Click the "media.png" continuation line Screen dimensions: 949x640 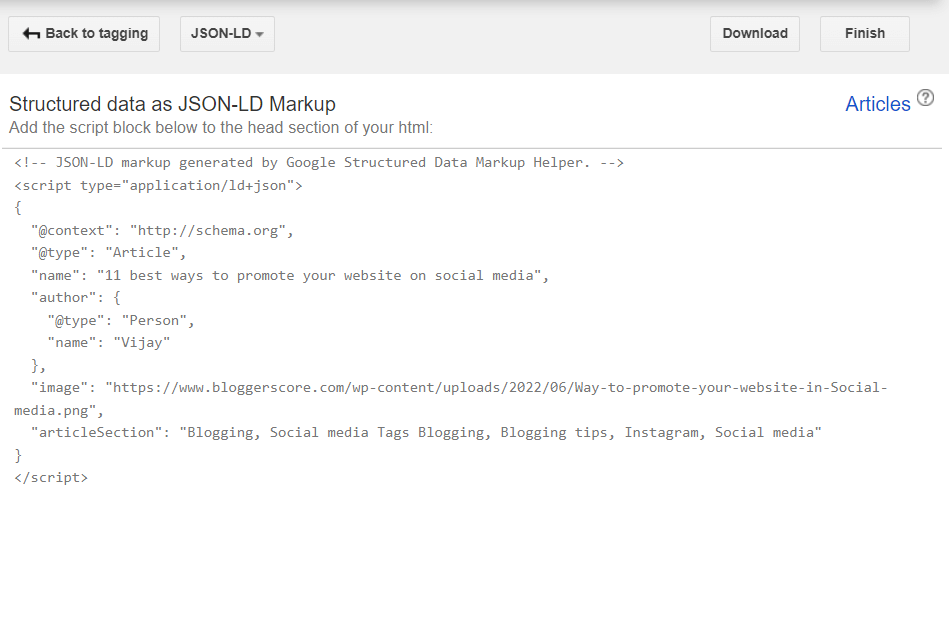click(x=59, y=411)
